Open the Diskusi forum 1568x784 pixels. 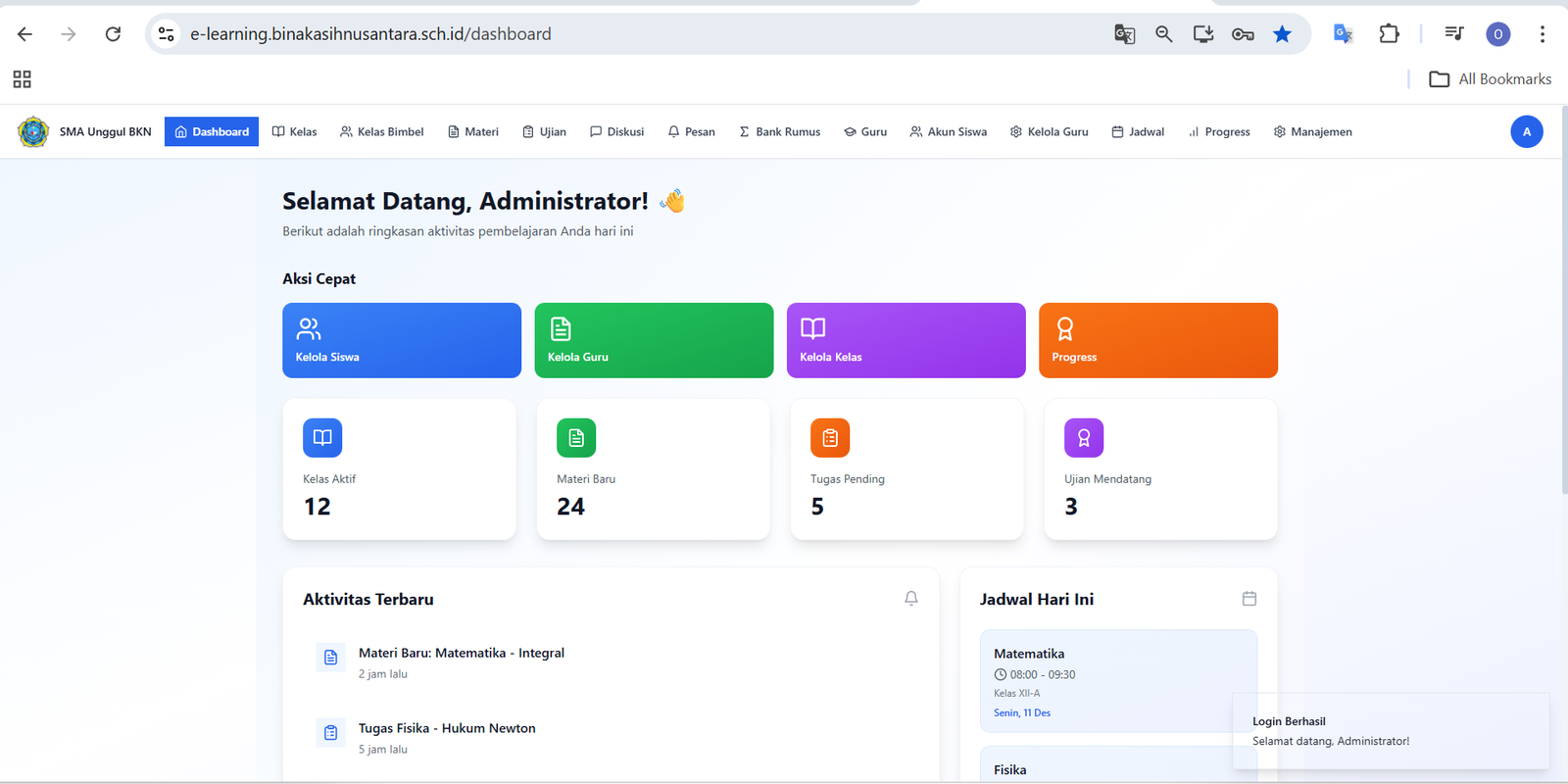pyautogui.click(x=616, y=131)
